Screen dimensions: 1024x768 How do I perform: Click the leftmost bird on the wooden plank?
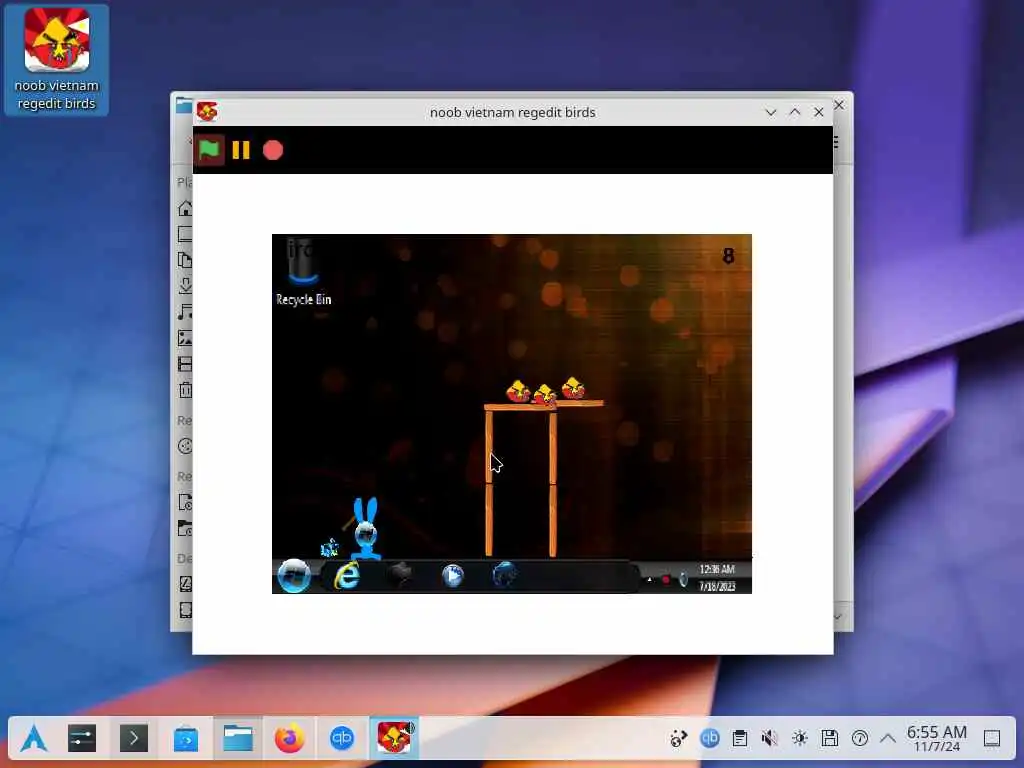click(518, 392)
